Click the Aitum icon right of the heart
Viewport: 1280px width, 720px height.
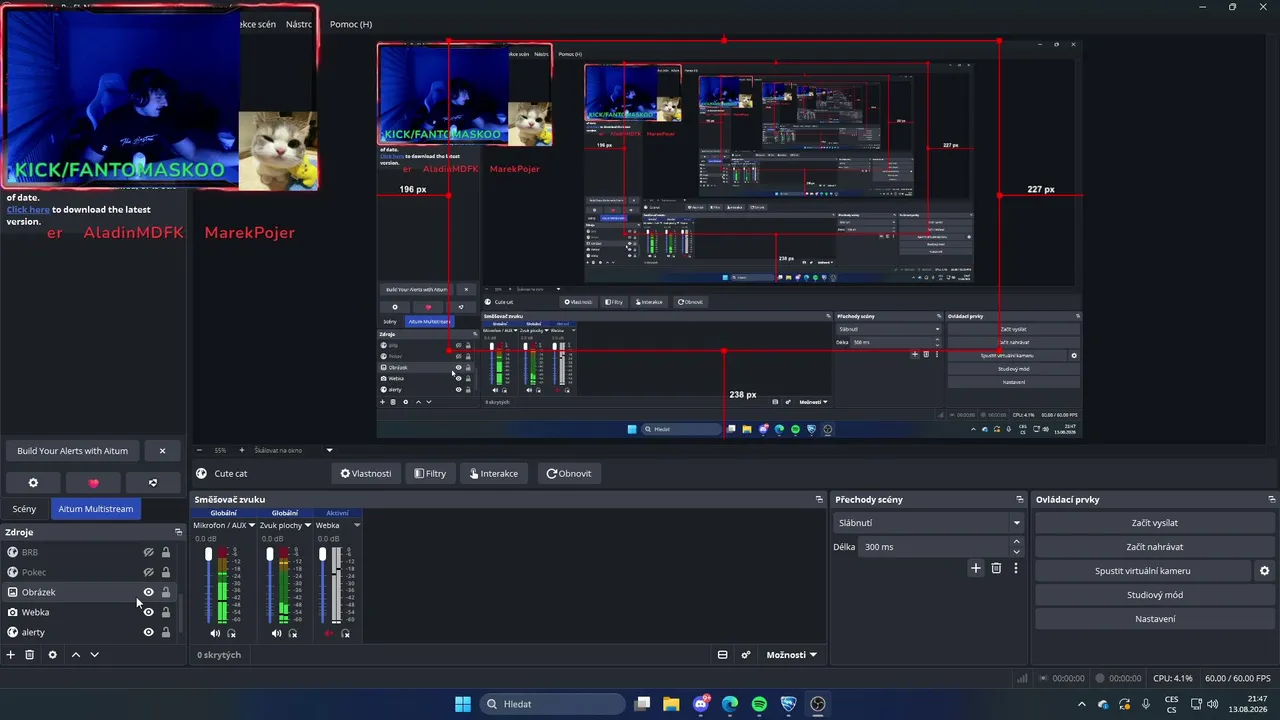[153, 483]
